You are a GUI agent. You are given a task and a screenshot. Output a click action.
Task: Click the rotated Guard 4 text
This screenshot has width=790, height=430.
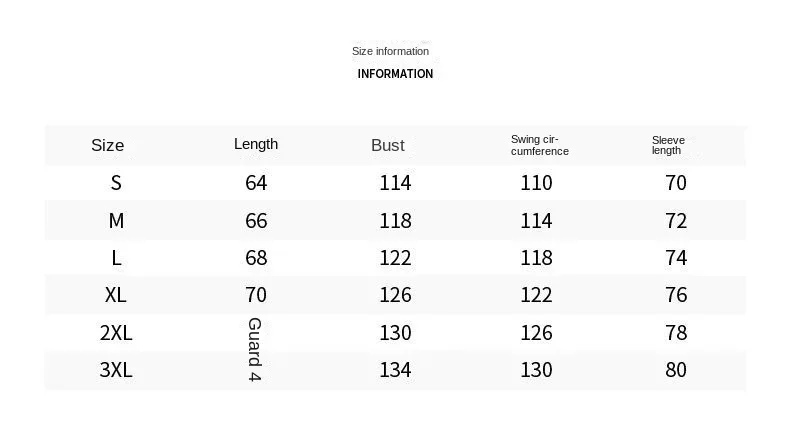click(x=255, y=349)
